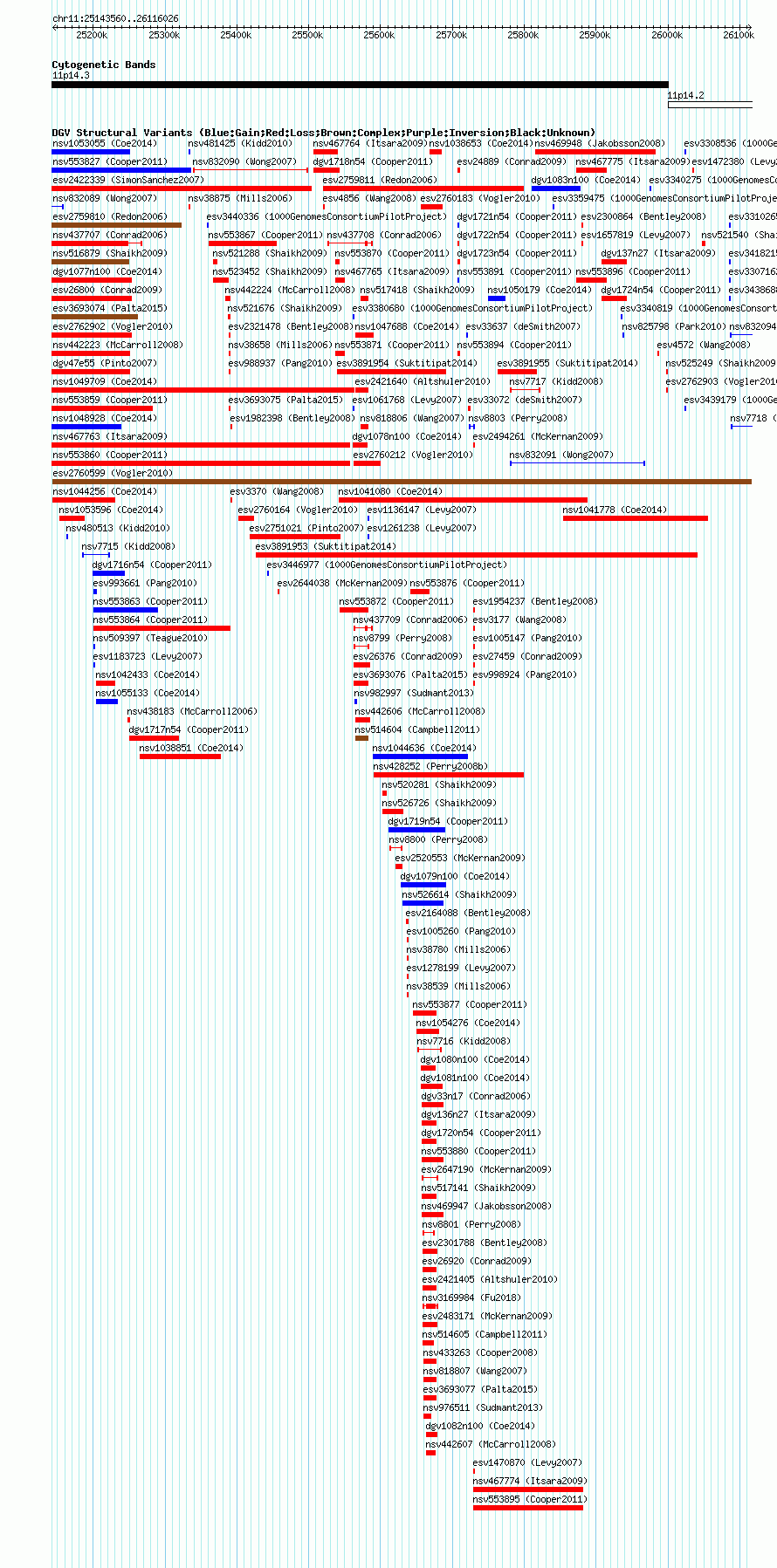Select variant nsv7717 (Kidd2008)
This screenshot has height=1568, width=777.
556,381
